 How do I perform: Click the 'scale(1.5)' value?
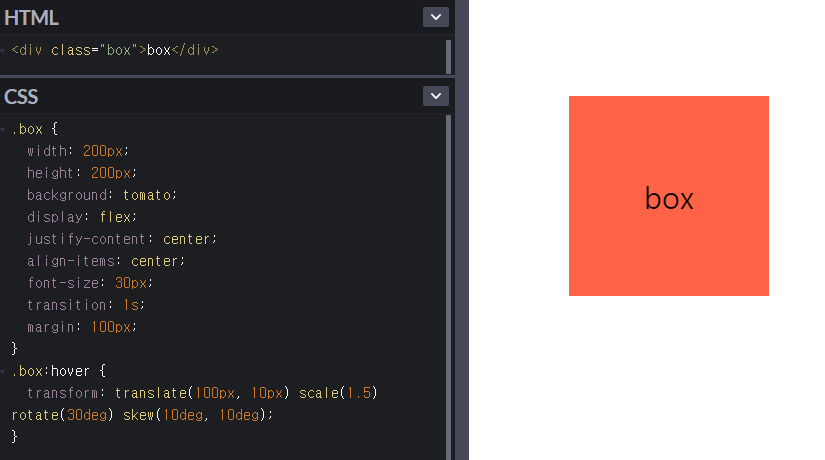338,393
